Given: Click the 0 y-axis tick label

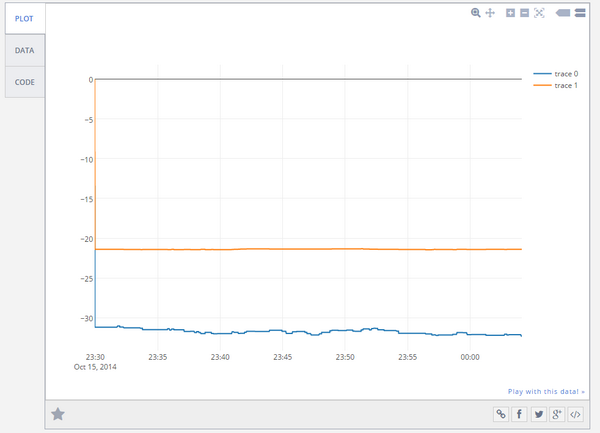Looking at the screenshot, I should [91, 80].
